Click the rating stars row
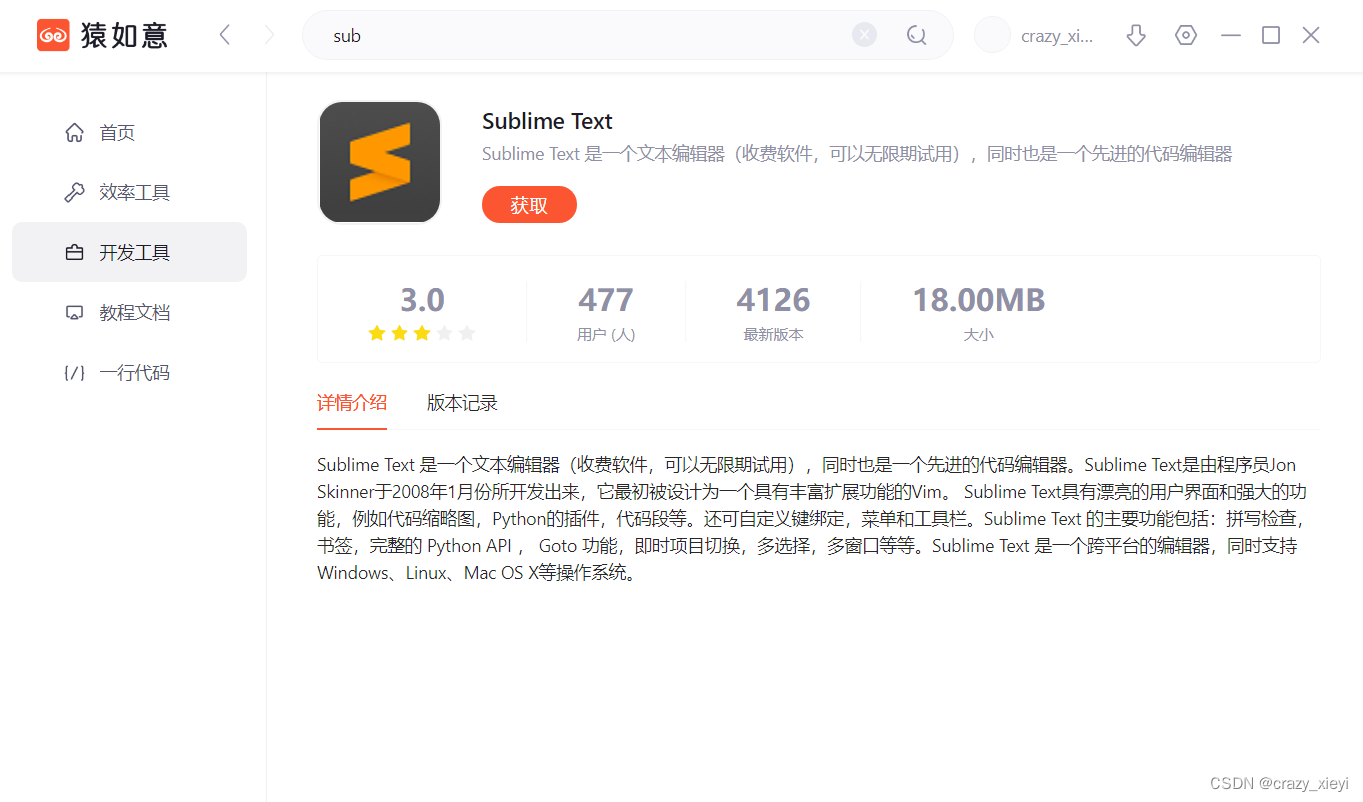The width and height of the screenshot is (1363, 802). [x=422, y=333]
